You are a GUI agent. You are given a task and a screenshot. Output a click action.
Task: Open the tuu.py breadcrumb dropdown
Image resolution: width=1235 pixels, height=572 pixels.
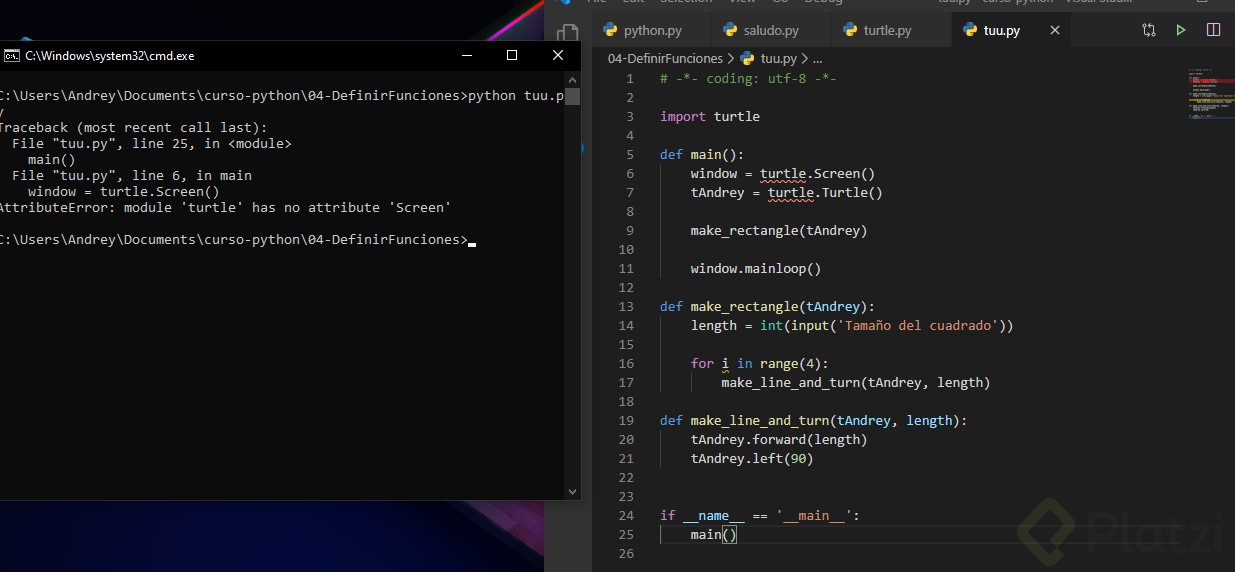[x=777, y=59]
